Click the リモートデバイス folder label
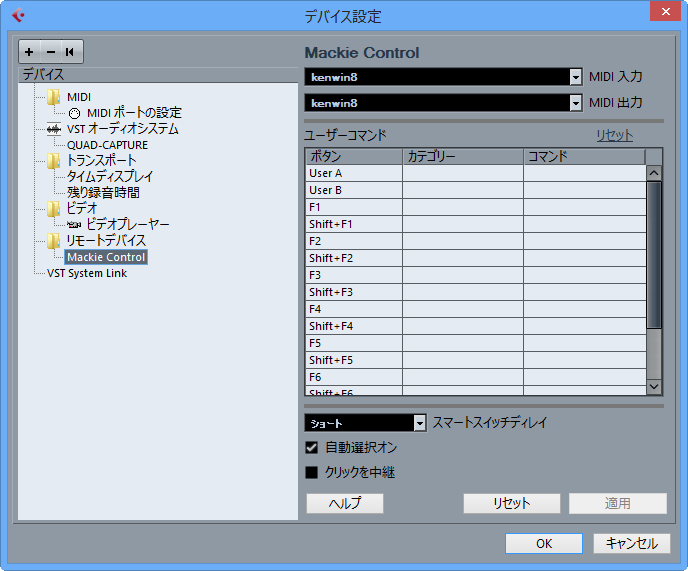 [106, 241]
